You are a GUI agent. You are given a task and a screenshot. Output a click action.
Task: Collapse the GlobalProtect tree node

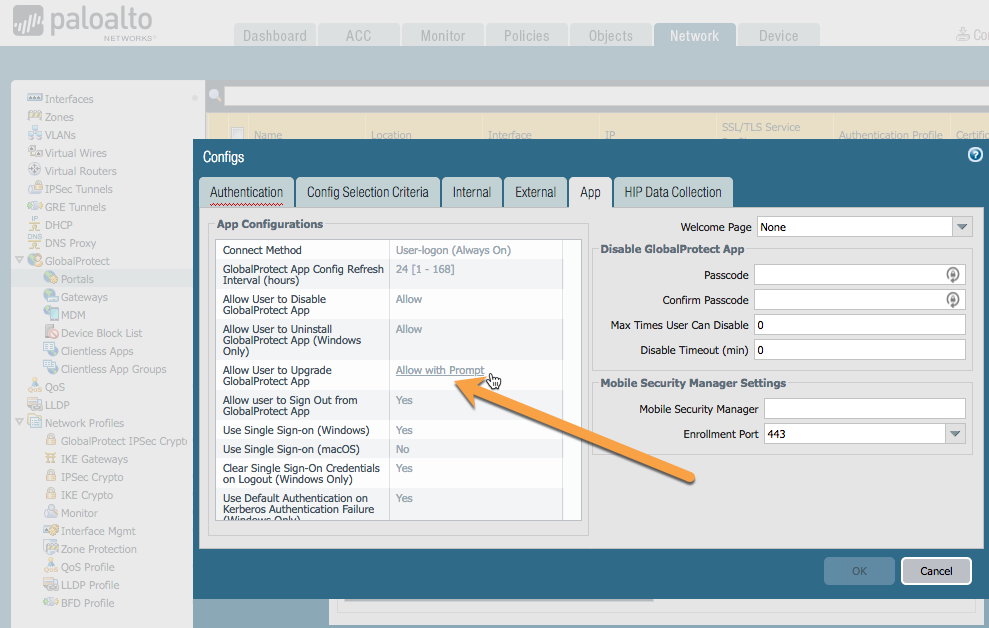pyautogui.click(x=20, y=259)
